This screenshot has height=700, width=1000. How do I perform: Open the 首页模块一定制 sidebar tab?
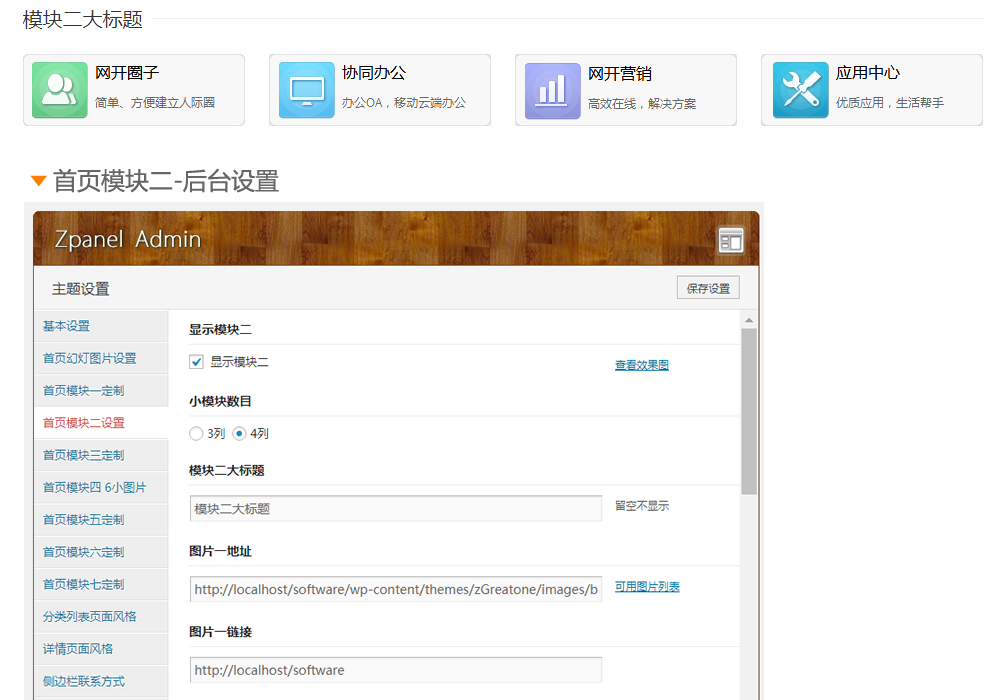pyautogui.click(x=102, y=391)
